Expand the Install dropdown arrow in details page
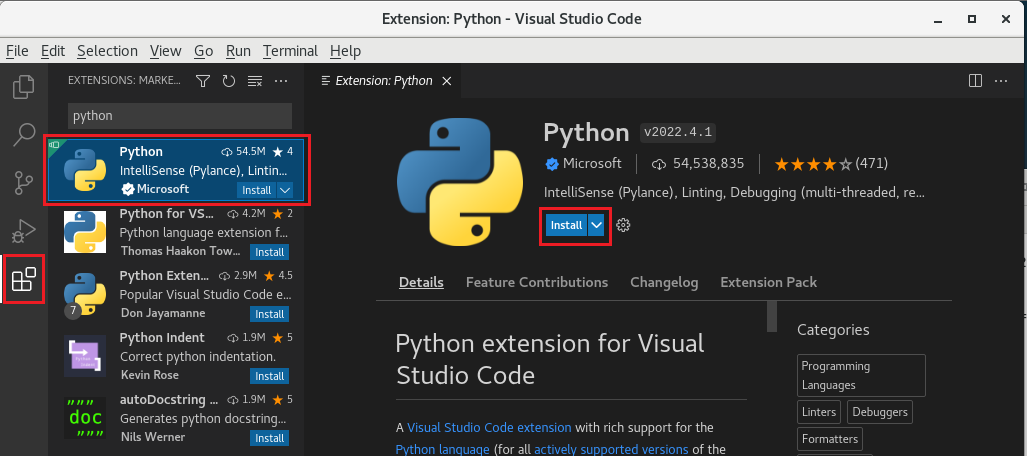This screenshot has height=456, width=1027. [597, 225]
